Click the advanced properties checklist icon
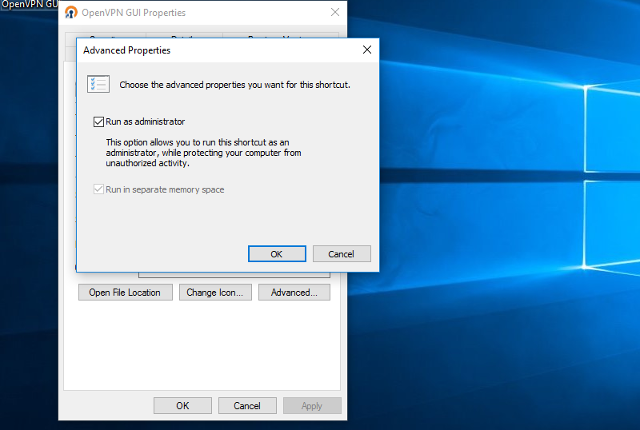Screen dimensions: 640x430 [x=98, y=84]
